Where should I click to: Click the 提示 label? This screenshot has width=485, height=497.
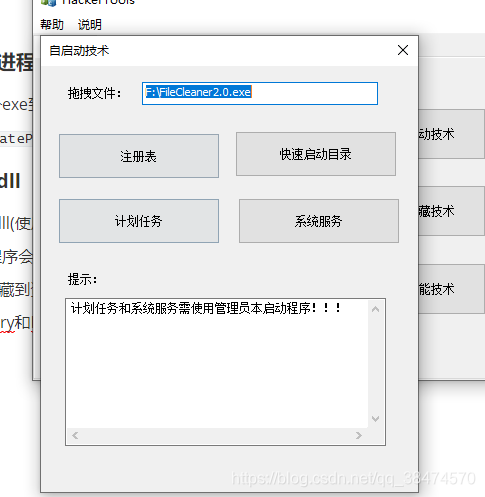tap(82, 279)
